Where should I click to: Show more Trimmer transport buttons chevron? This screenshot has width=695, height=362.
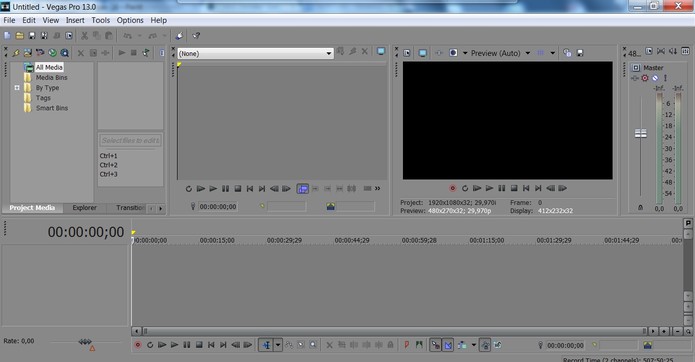(378, 189)
